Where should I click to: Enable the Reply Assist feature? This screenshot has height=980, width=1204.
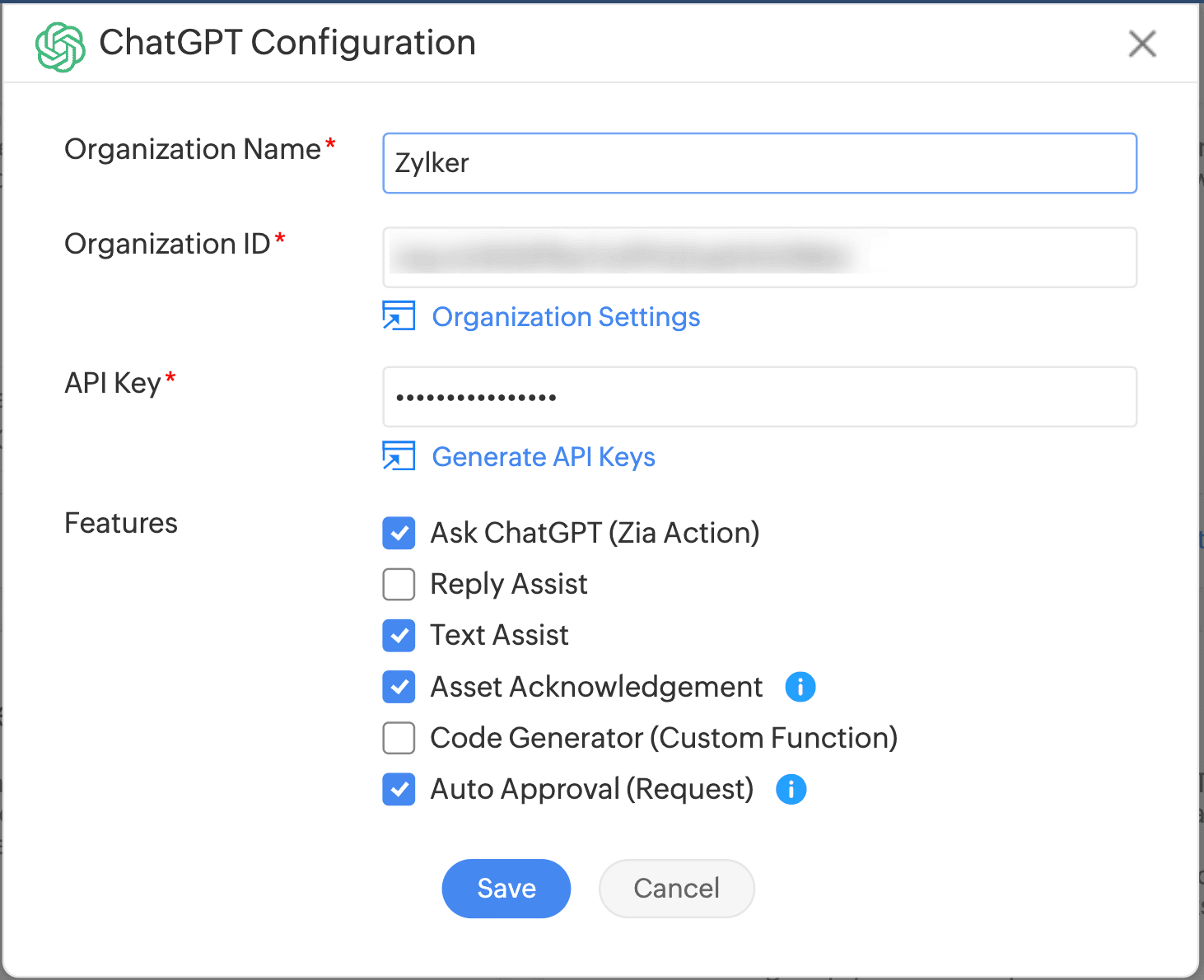tap(399, 584)
